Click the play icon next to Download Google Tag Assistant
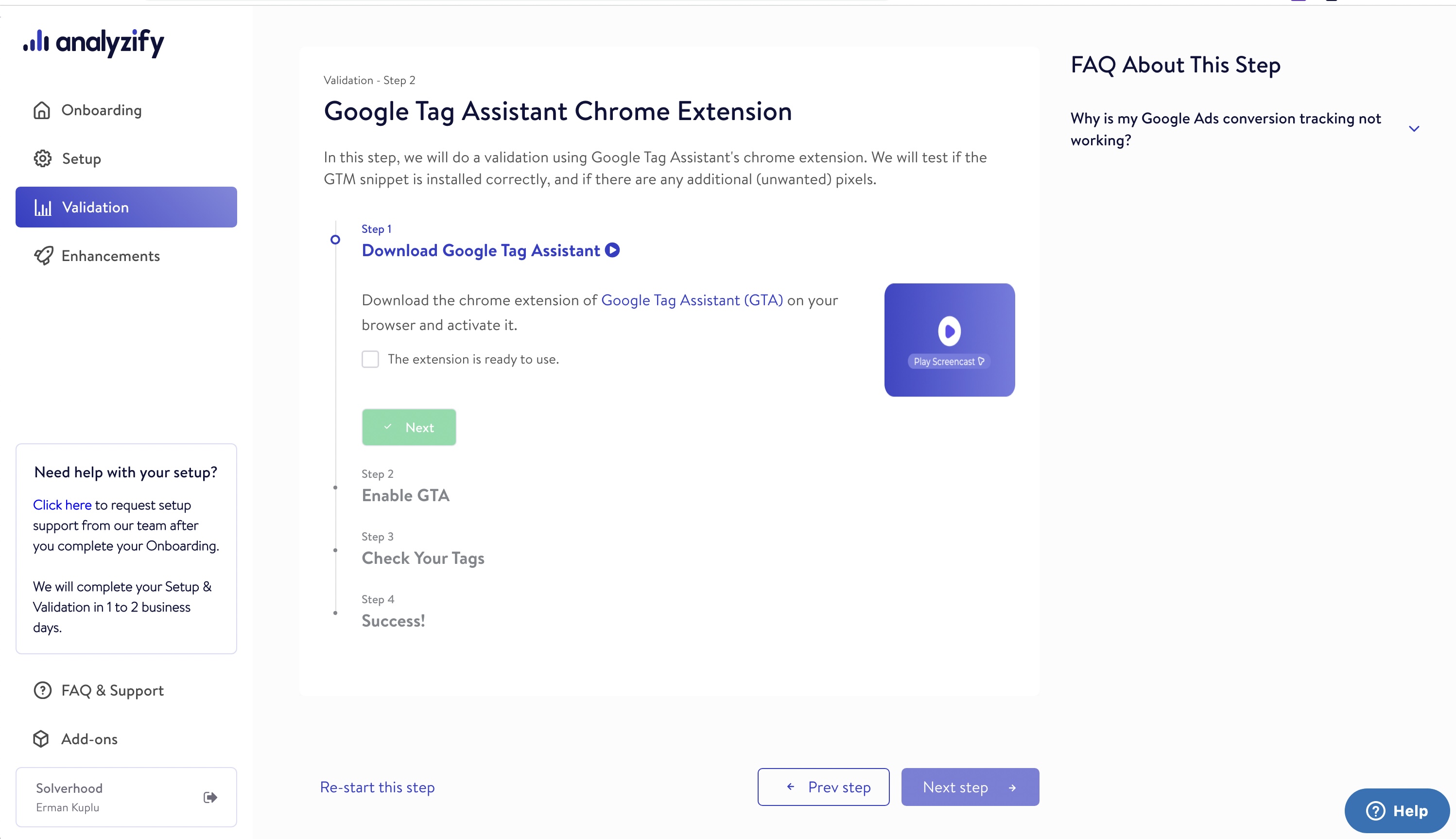This screenshot has width=1456, height=839. 612,249
